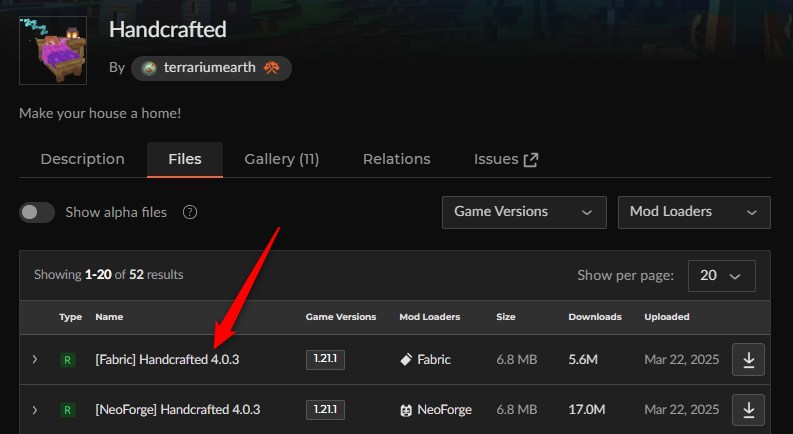793x434 pixels.
Task: Click the Name column header
Action: click(x=109, y=317)
